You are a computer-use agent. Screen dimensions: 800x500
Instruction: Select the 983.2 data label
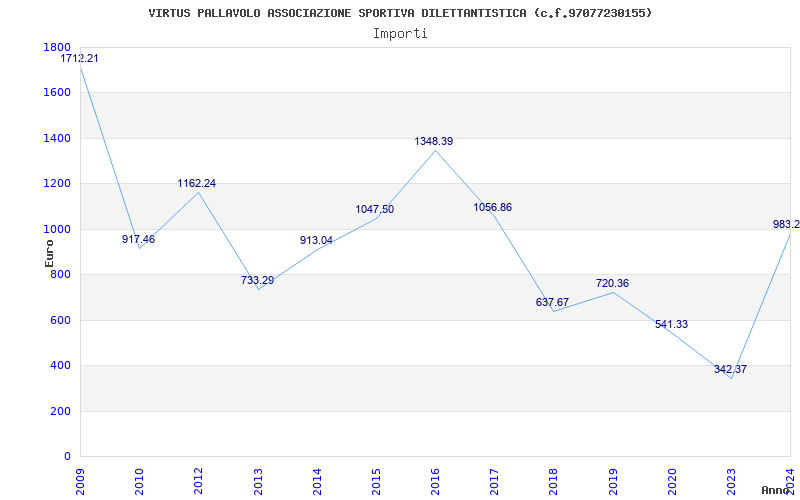(x=786, y=224)
